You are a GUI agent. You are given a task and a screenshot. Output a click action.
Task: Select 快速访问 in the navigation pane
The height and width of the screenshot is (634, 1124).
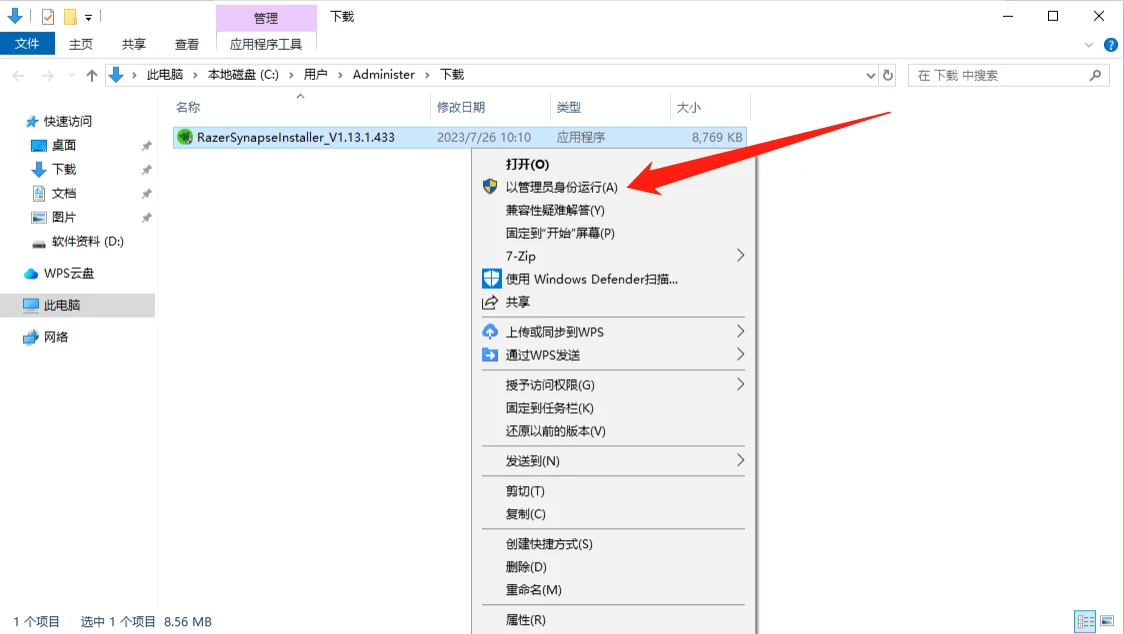pos(67,121)
